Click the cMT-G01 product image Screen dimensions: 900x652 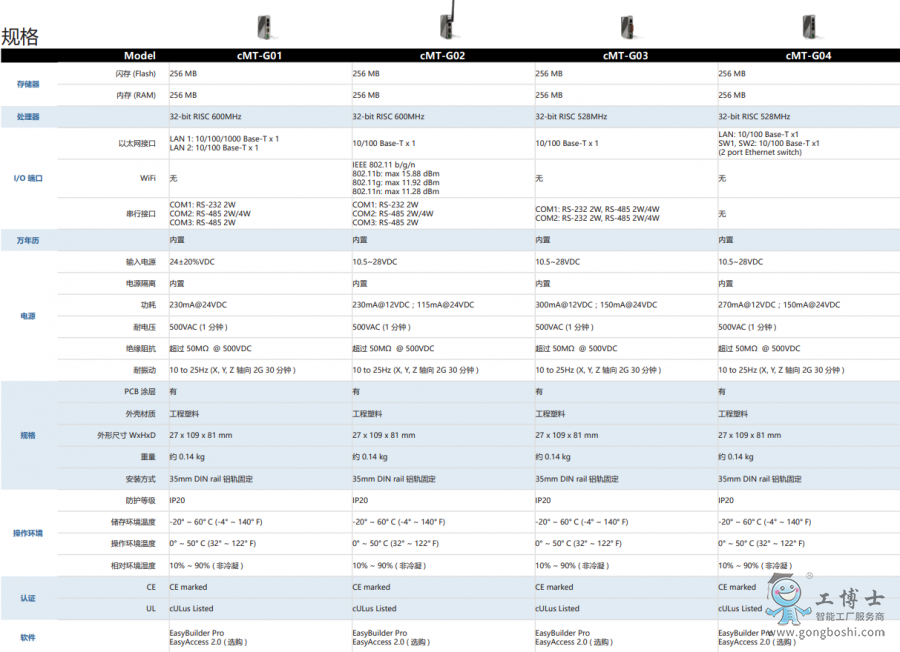click(x=262, y=26)
